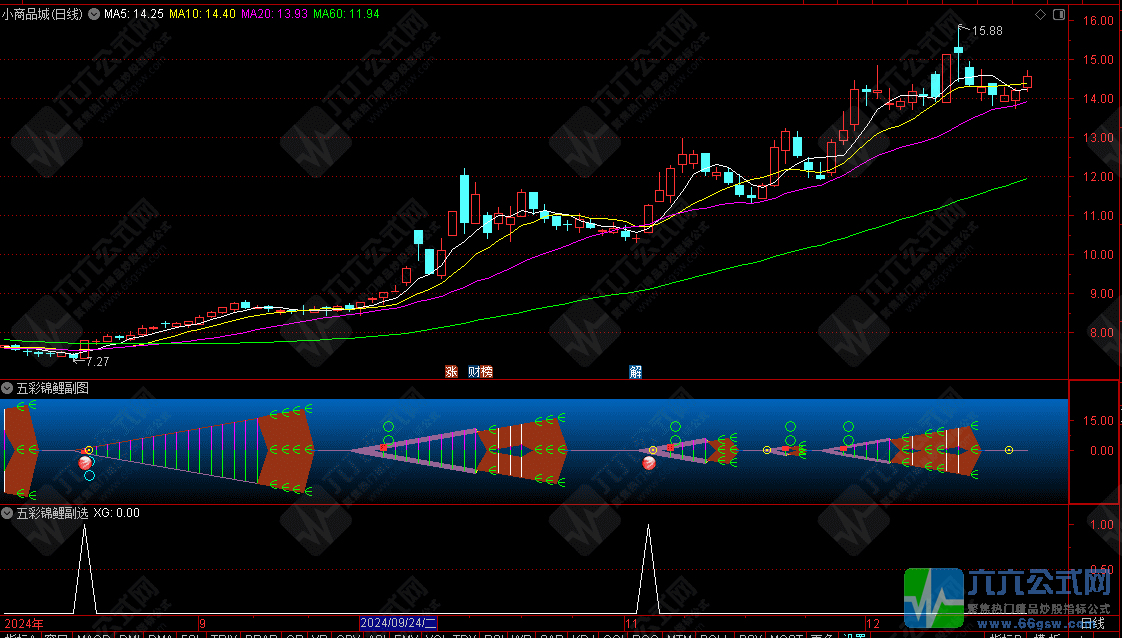1122x638 pixels.
Task: Click the rightmost yellow circle marker in sub-chart
Action: tap(1009, 451)
